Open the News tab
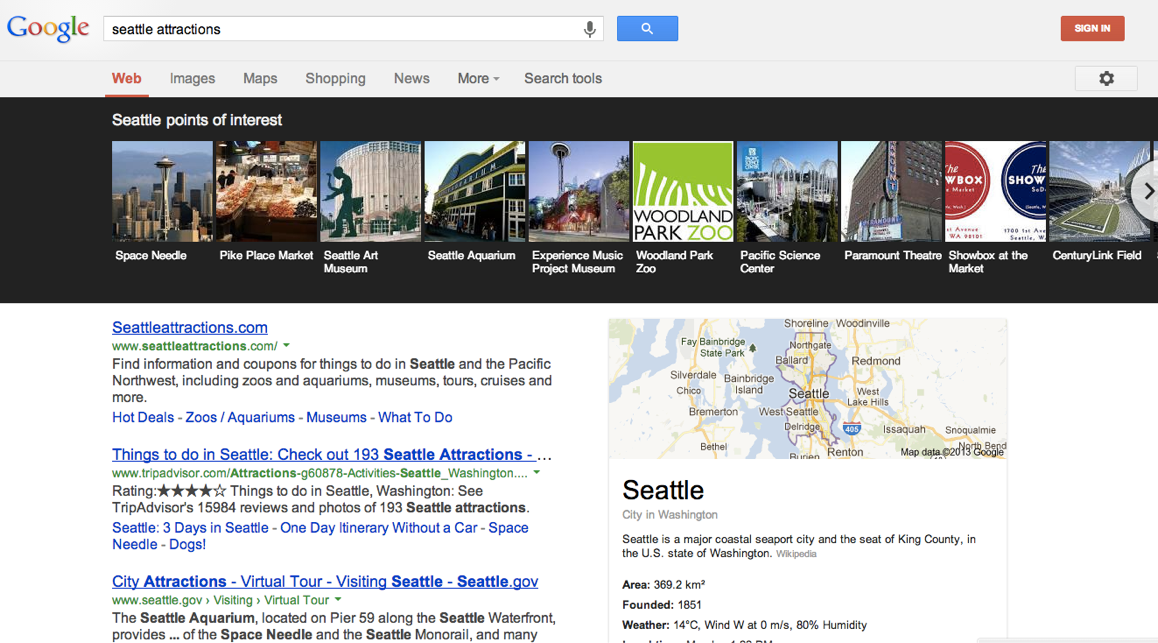Viewport: 1158px width, 643px height. tap(411, 78)
